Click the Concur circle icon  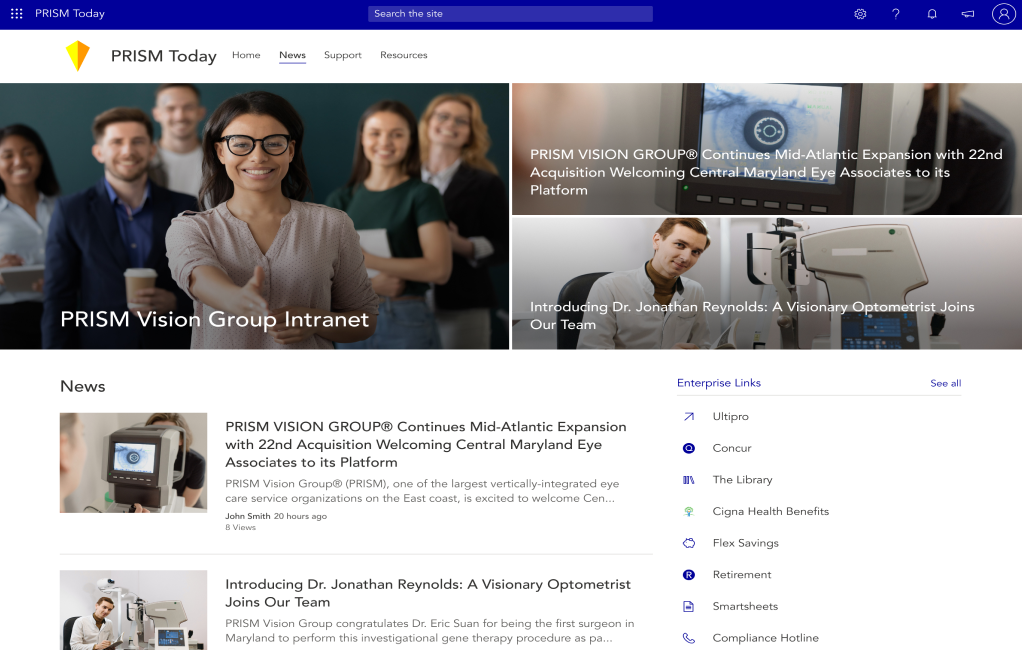[x=689, y=448]
